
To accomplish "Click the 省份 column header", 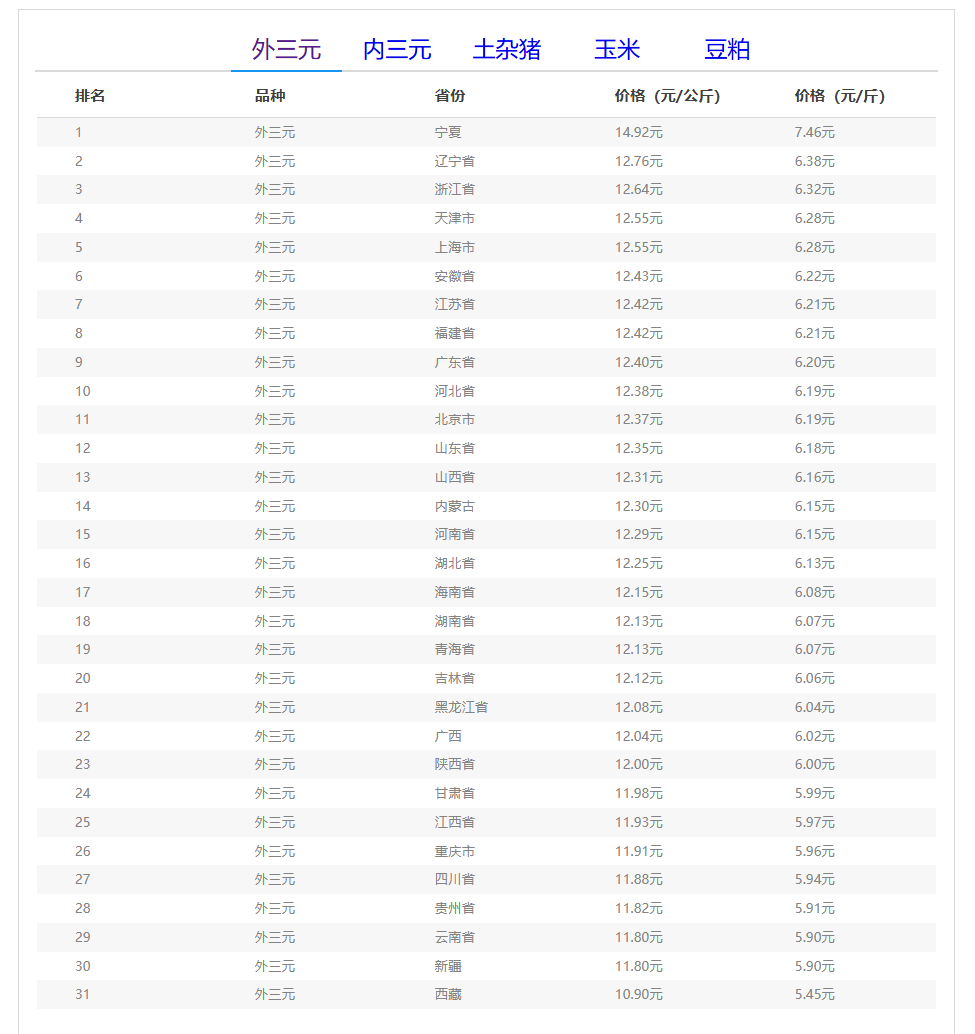I will [450, 96].
